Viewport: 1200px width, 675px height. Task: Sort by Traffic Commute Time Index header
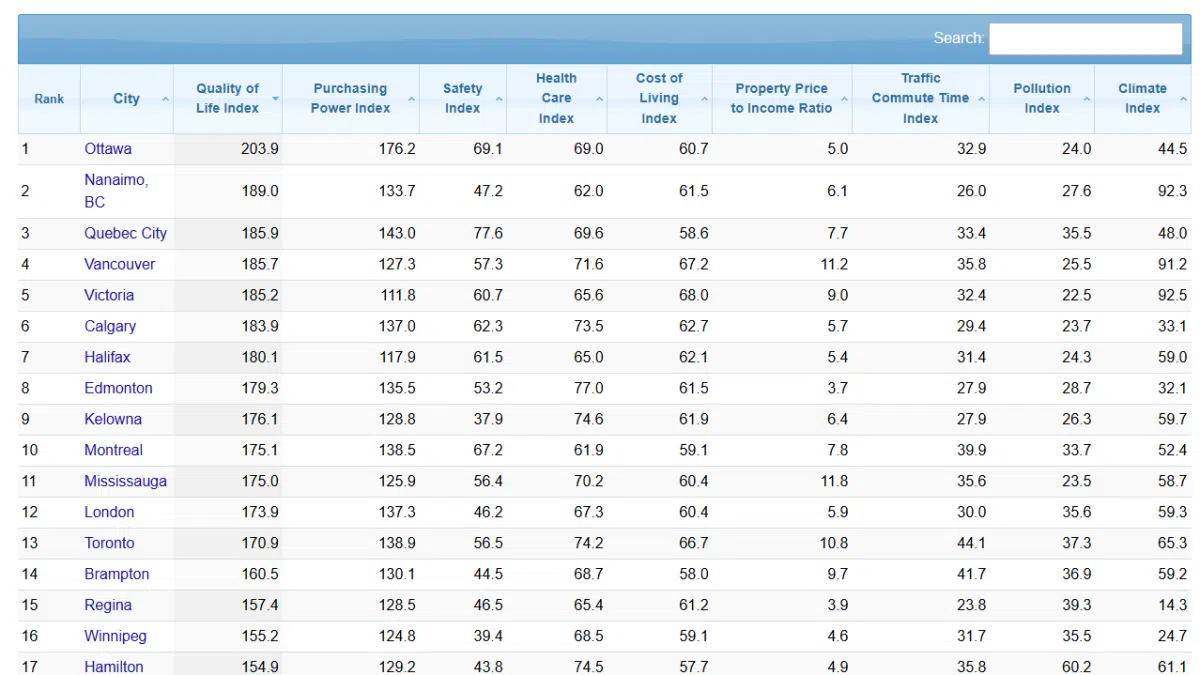point(920,99)
